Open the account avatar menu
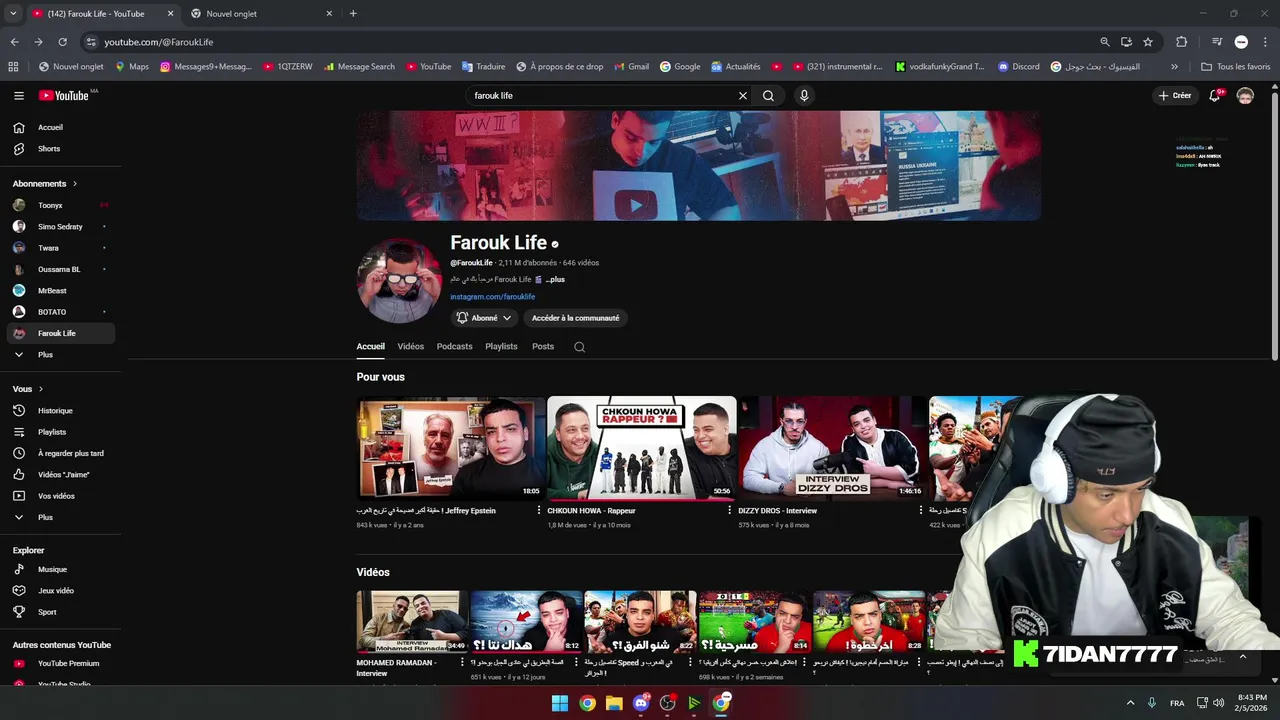Image resolution: width=1280 pixels, height=720 pixels. point(1245,96)
